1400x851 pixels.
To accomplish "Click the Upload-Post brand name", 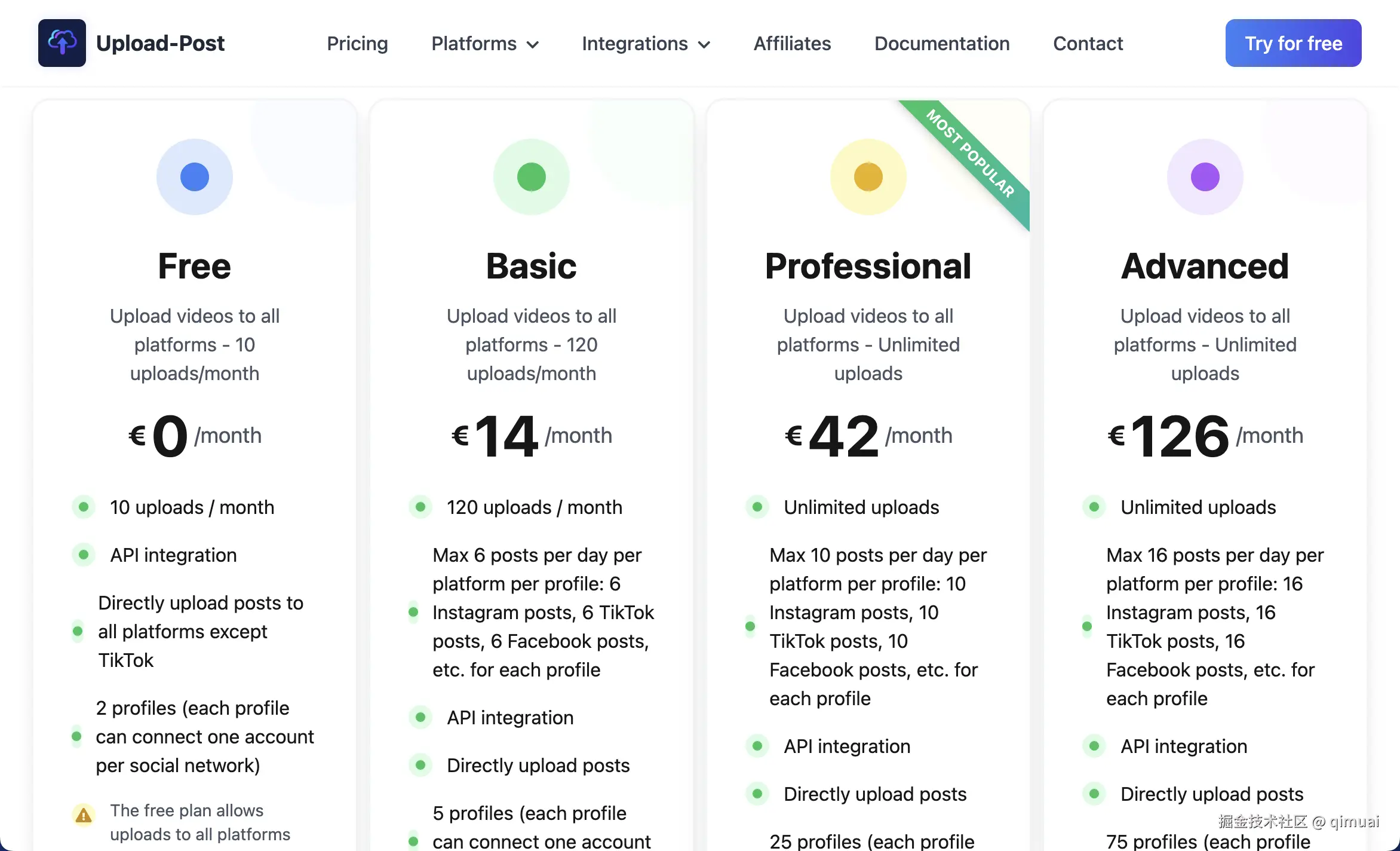I will 160,44.
